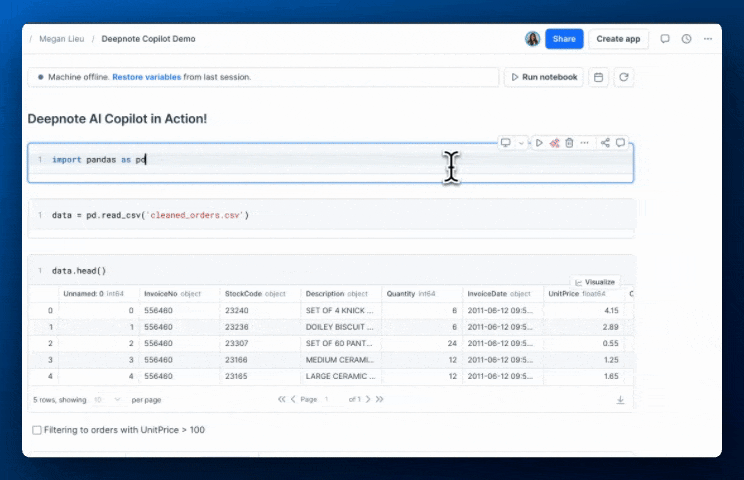Open header three-dot more options menu
This screenshot has width=744, height=480.
click(707, 39)
